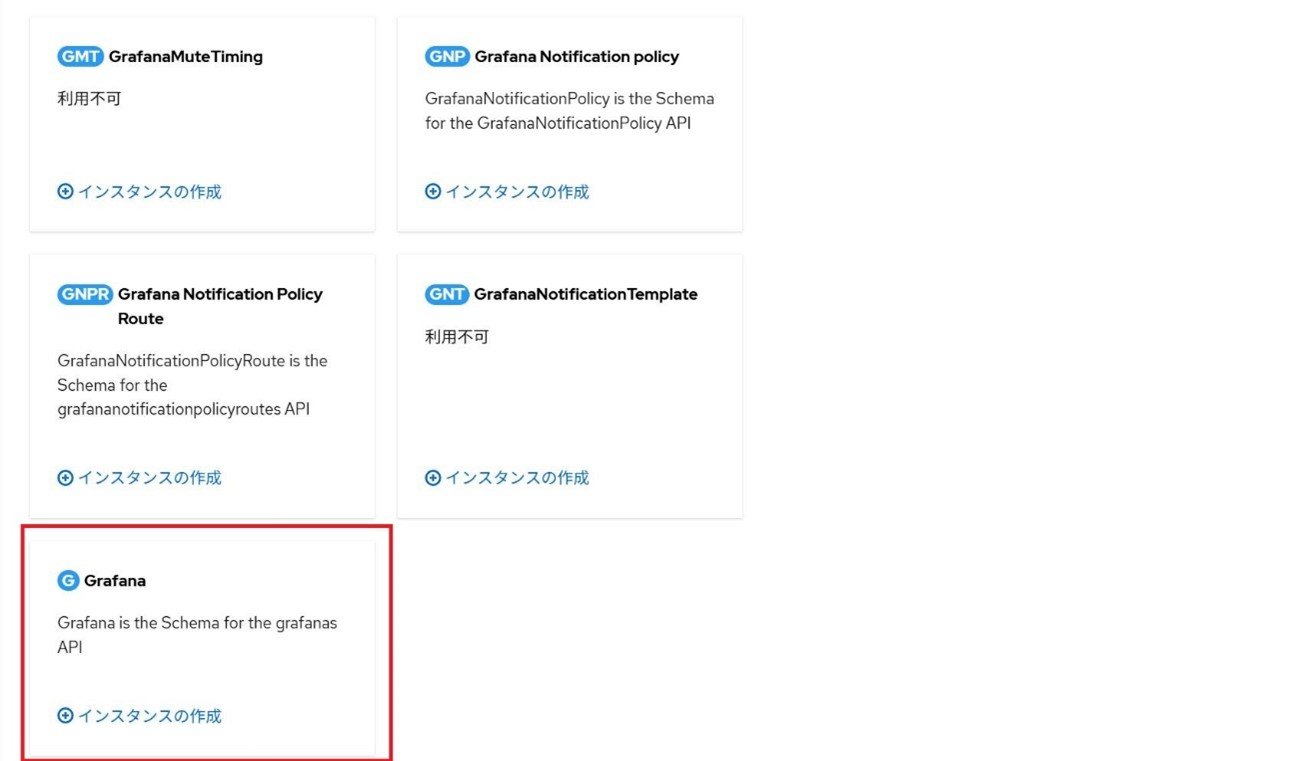Open the GrafanaMuteTiming card title
Image resolution: width=1299 pixels, height=761 pixels.
[x=186, y=57]
